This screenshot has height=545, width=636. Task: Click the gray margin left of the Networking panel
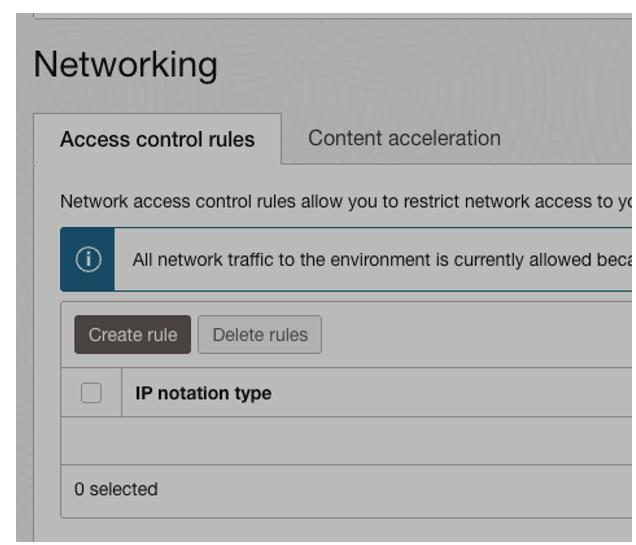point(8,300)
